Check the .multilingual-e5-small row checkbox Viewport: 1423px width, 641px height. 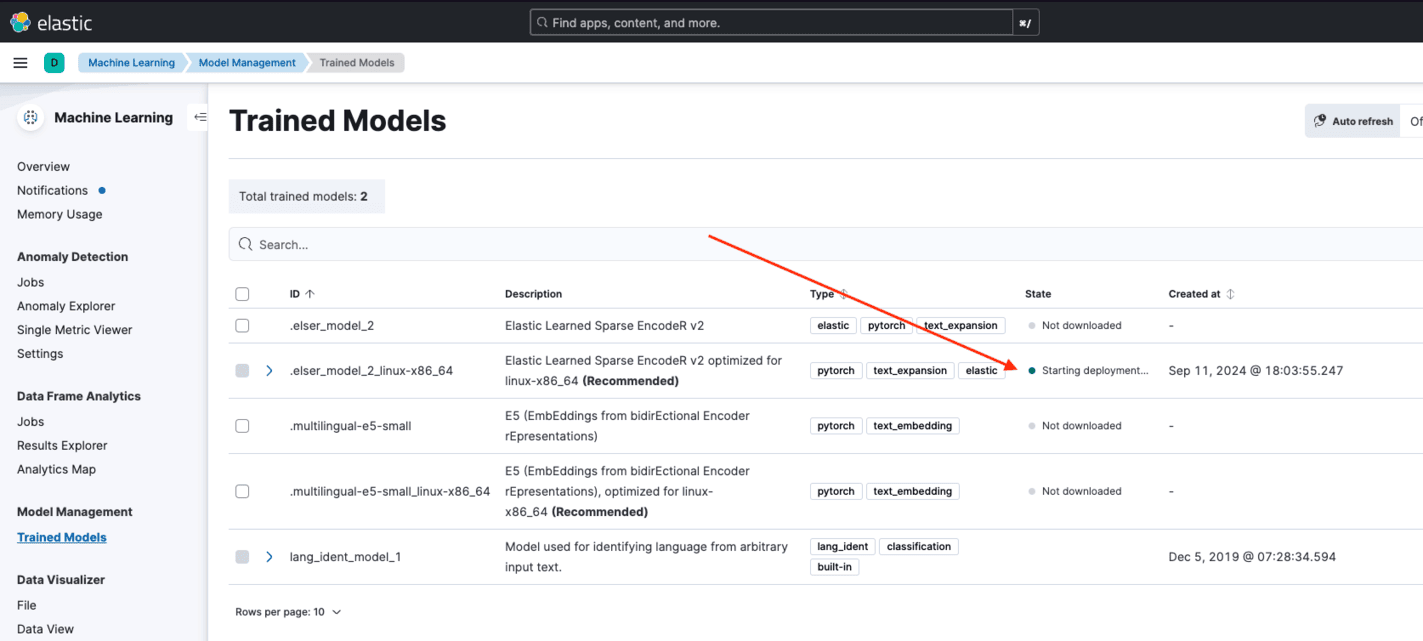242,425
